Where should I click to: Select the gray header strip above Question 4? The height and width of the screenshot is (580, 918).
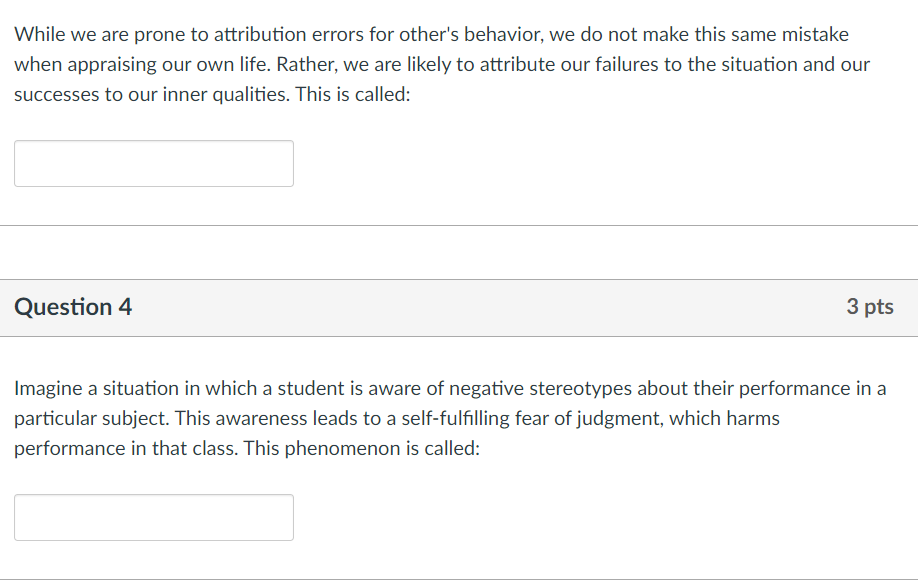pos(459,307)
